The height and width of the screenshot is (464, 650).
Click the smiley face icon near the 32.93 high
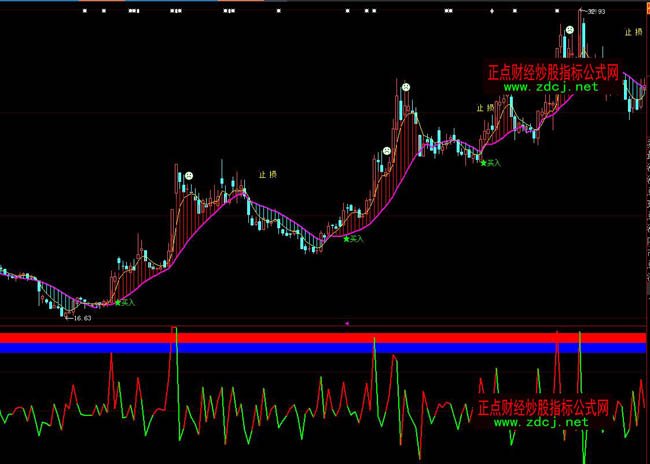569,31
